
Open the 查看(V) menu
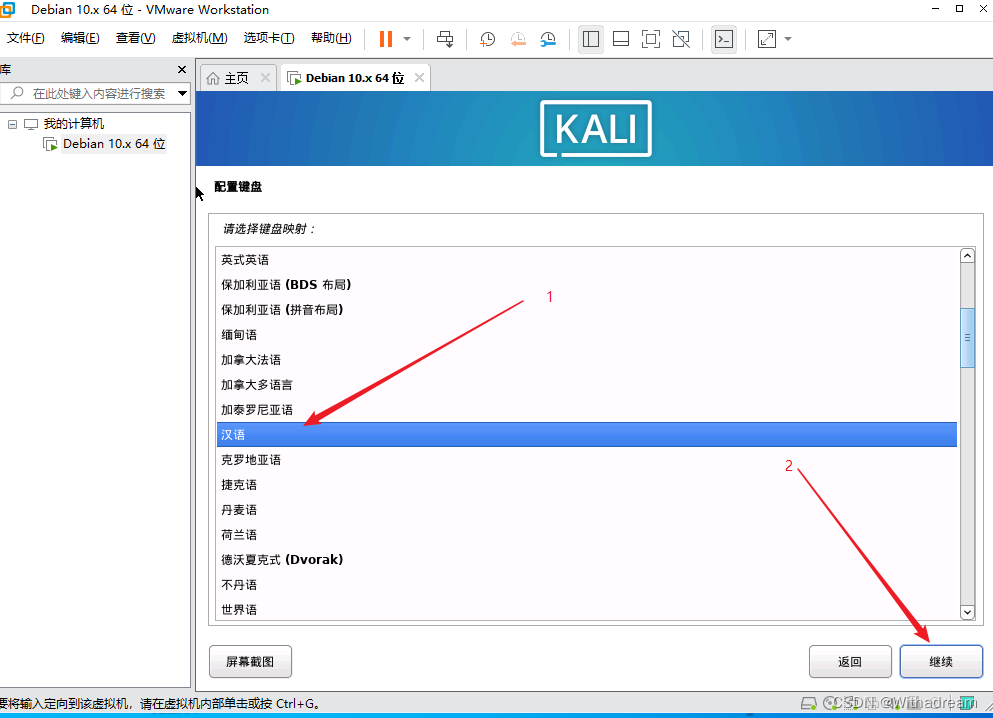pyautogui.click(x=135, y=38)
